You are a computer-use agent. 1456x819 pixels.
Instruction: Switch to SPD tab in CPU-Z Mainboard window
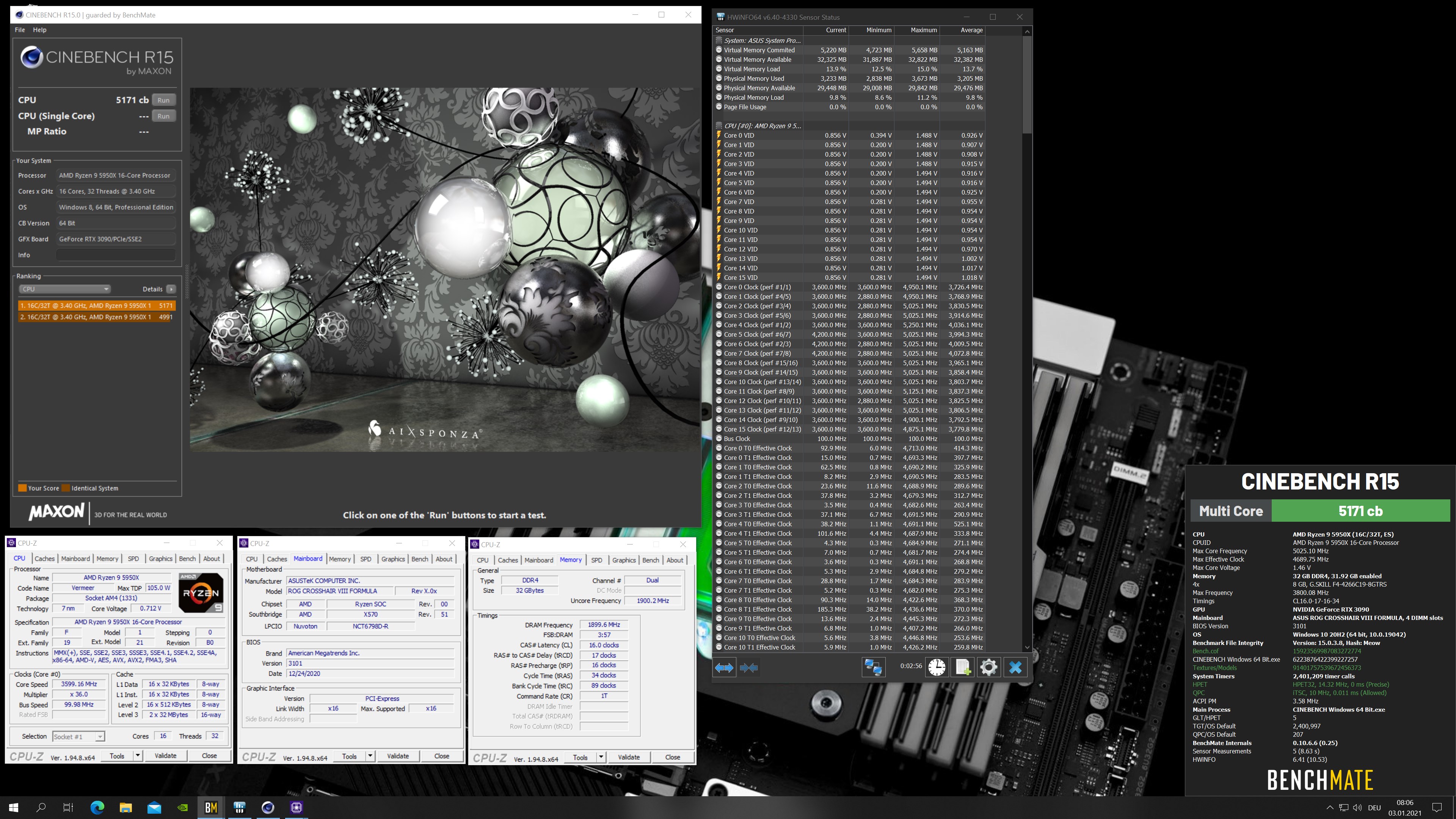[x=366, y=559]
